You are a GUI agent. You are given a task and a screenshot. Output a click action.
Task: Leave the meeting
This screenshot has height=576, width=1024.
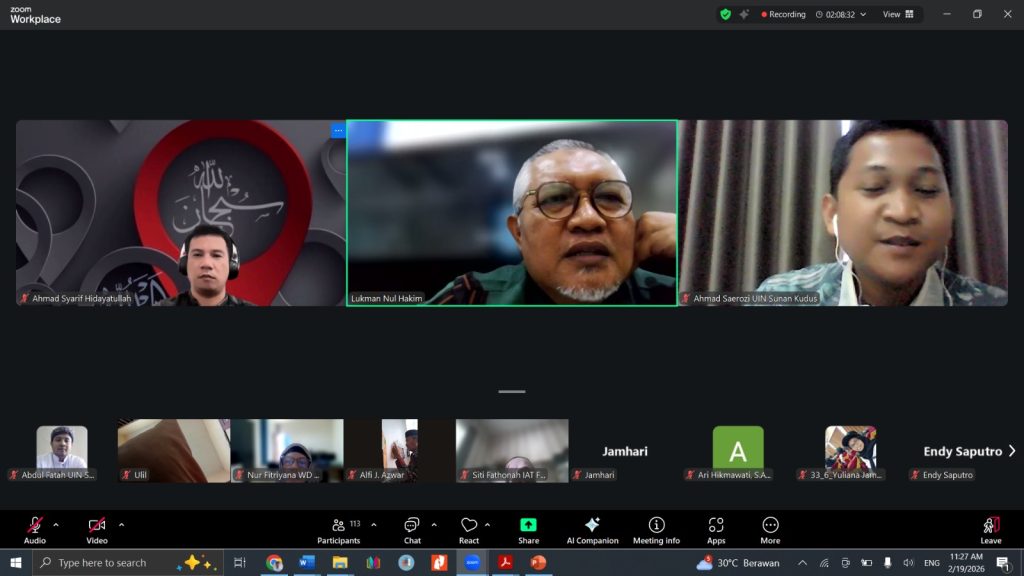[991, 530]
